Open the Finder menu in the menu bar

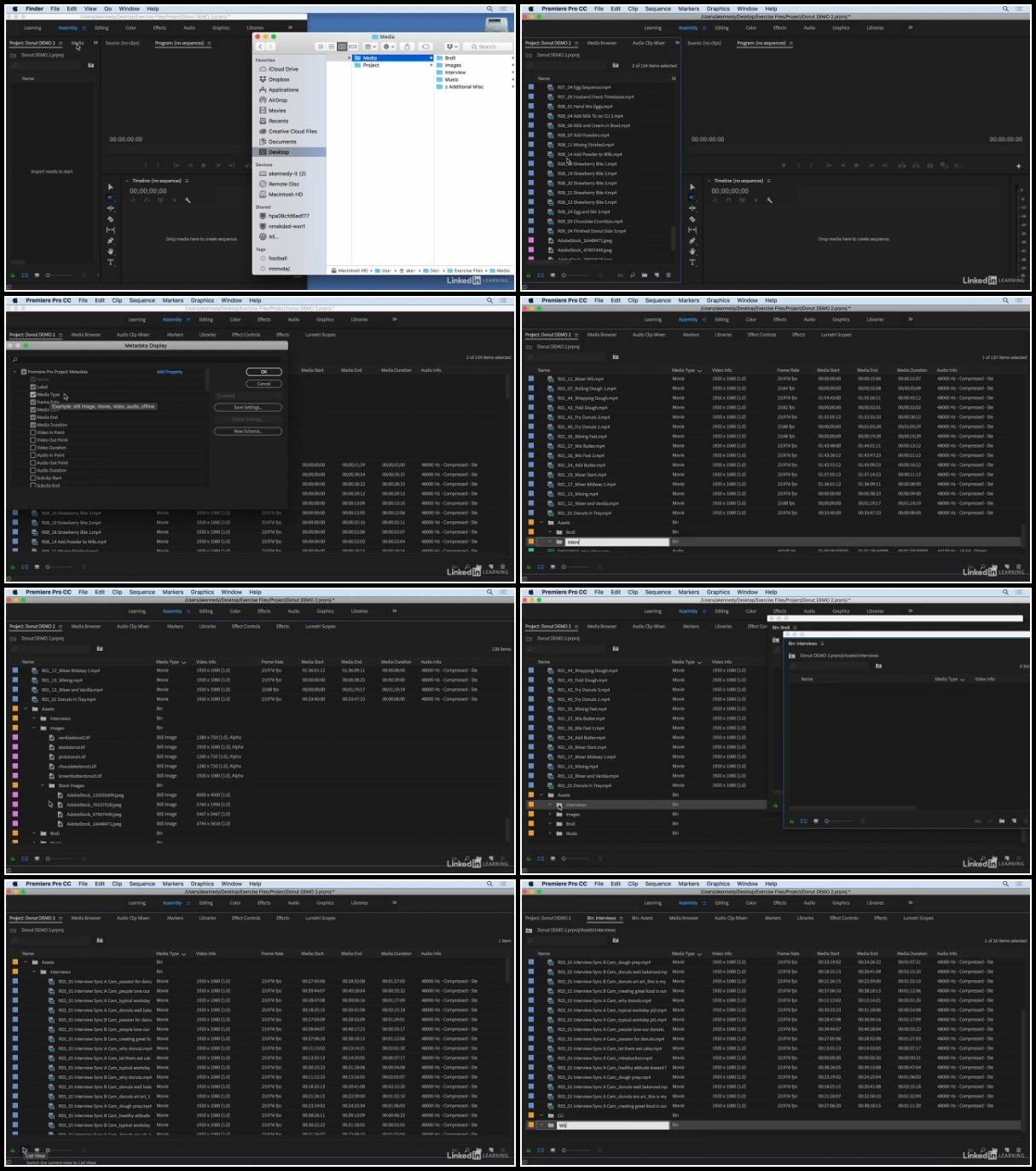tap(34, 9)
